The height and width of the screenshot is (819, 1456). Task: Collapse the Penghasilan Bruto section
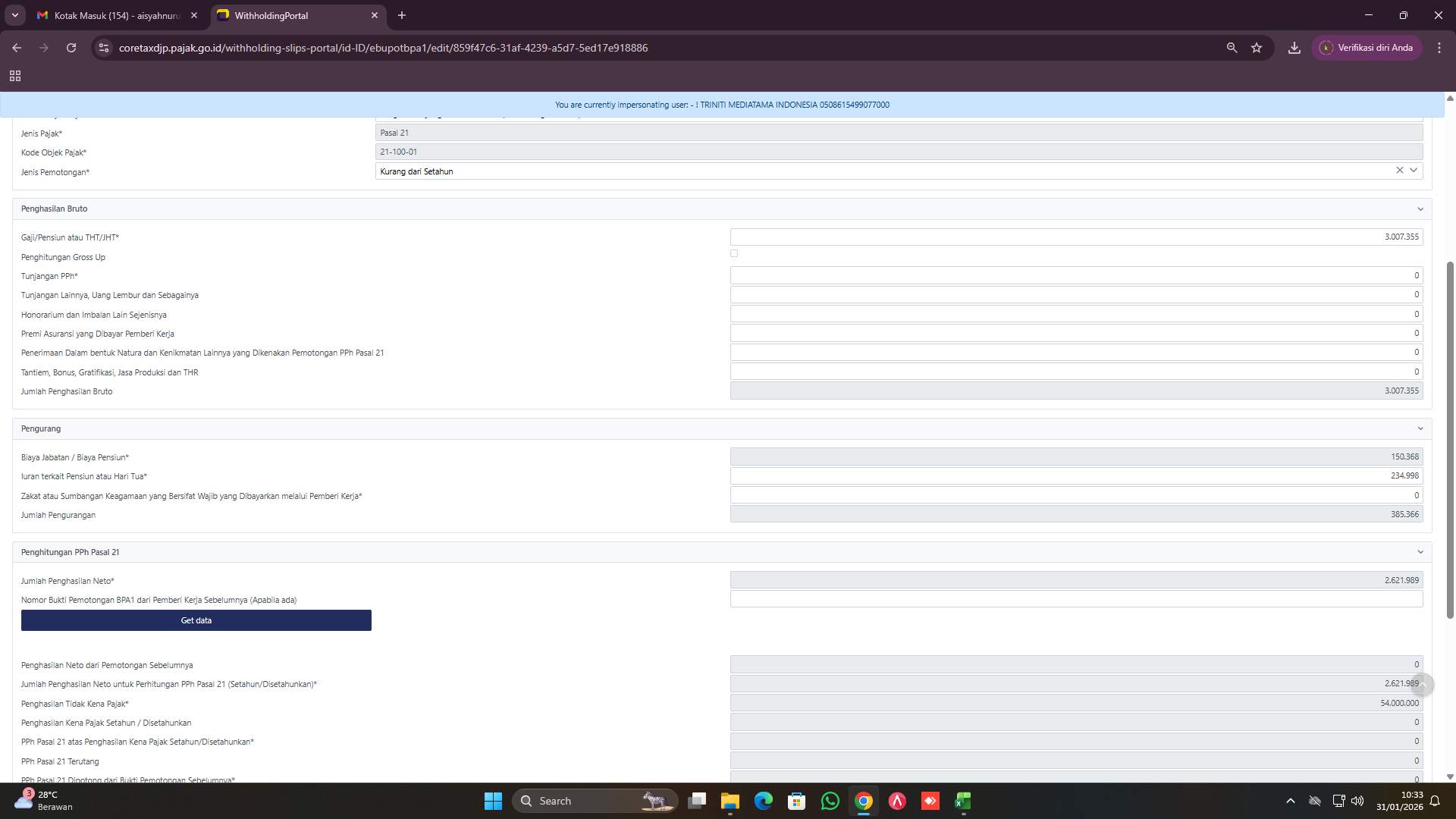(1420, 208)
